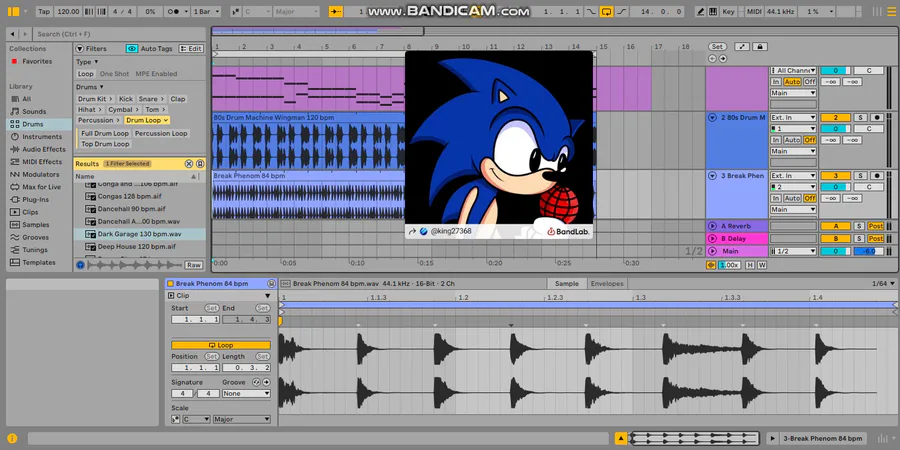
Task: Click the Raw preview button
Action: point(193,265)
